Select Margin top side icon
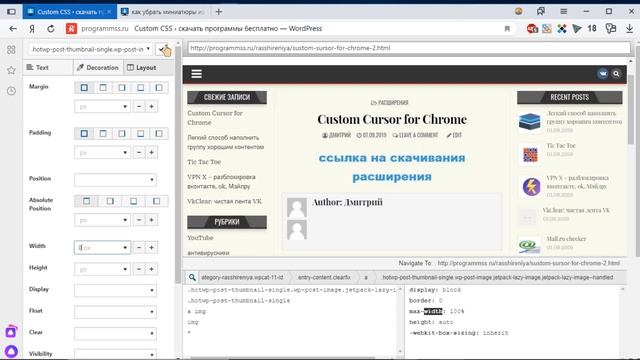The width and height of the screenshot is (640, 360). [103, 88]
